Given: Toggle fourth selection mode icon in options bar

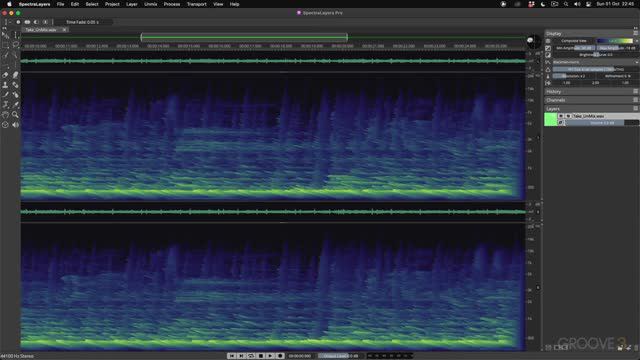Looking at the screenshot, I should 45,22.
